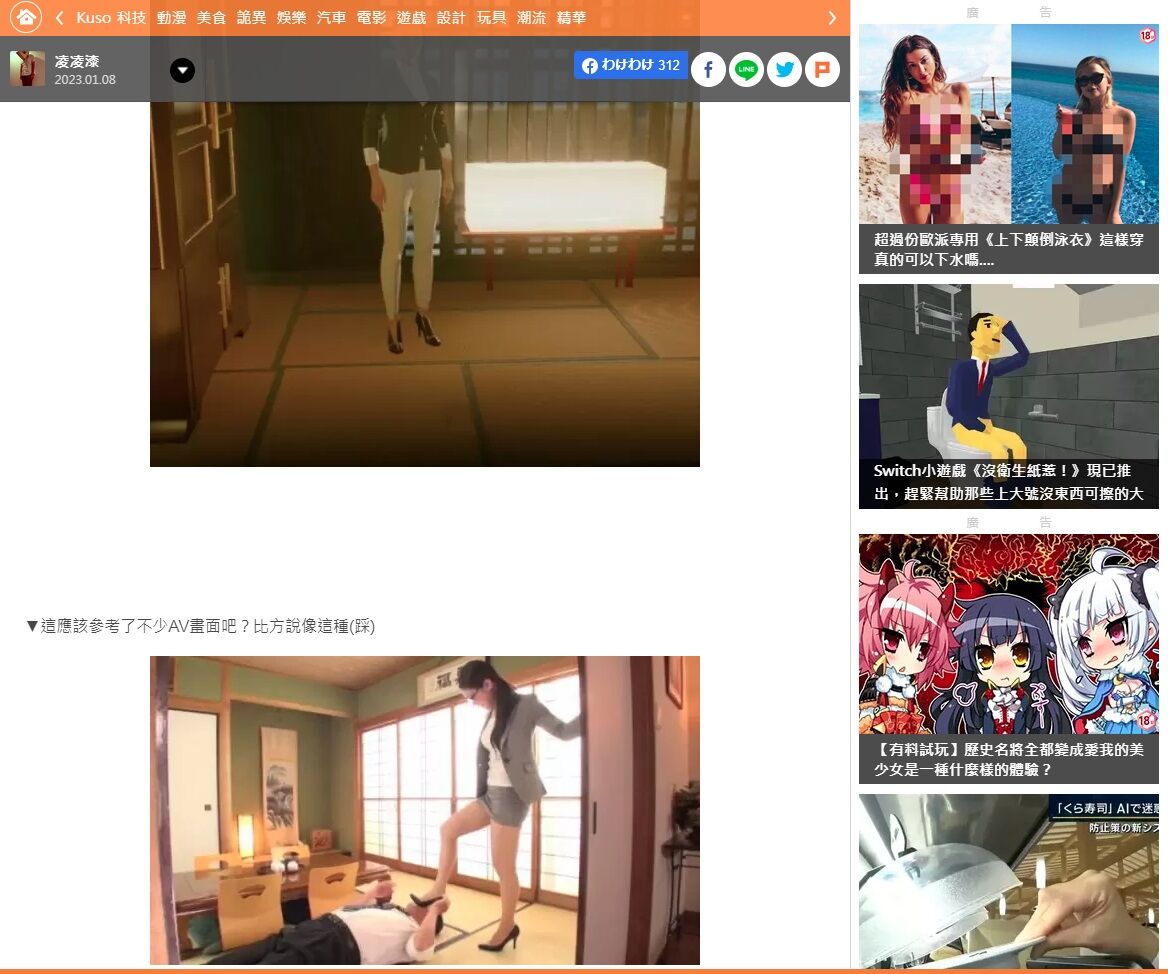Open the 美食 category
Viewport: 1168px width, 974px height.
click(x=212, y=17)
